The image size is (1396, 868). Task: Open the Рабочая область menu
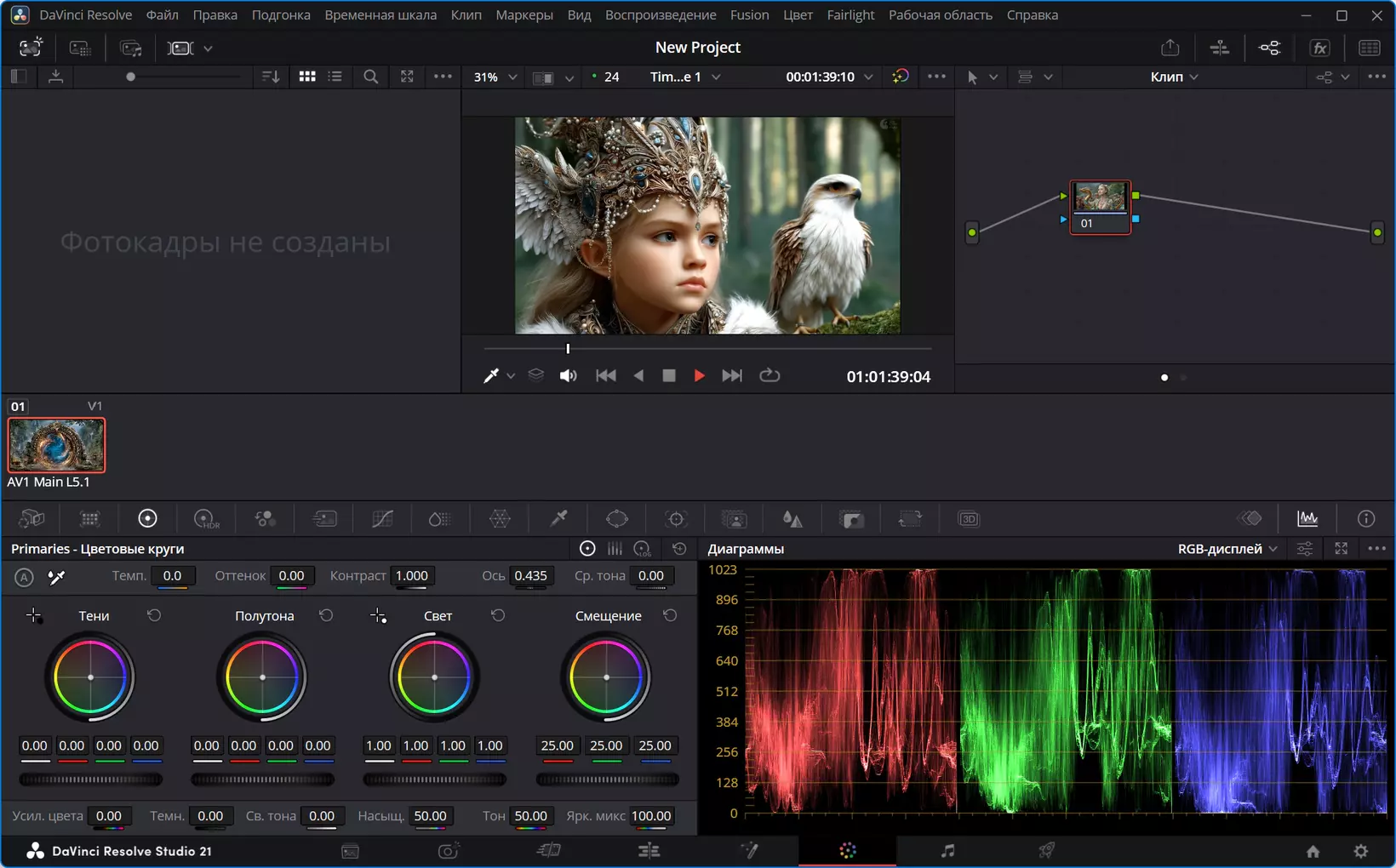tap(940, 14)
